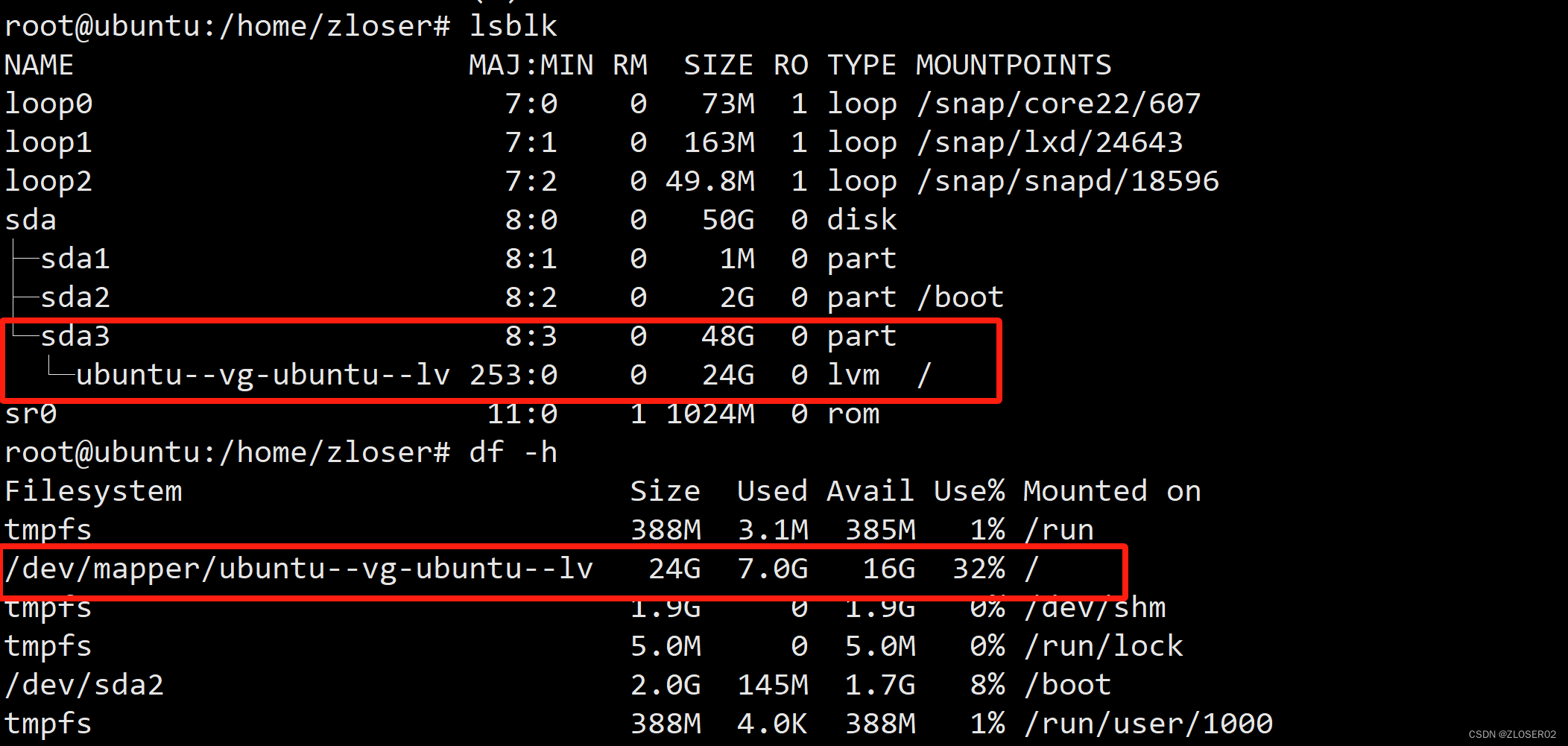
Task: Select the sda2 partition name
Action: (75, 297)
